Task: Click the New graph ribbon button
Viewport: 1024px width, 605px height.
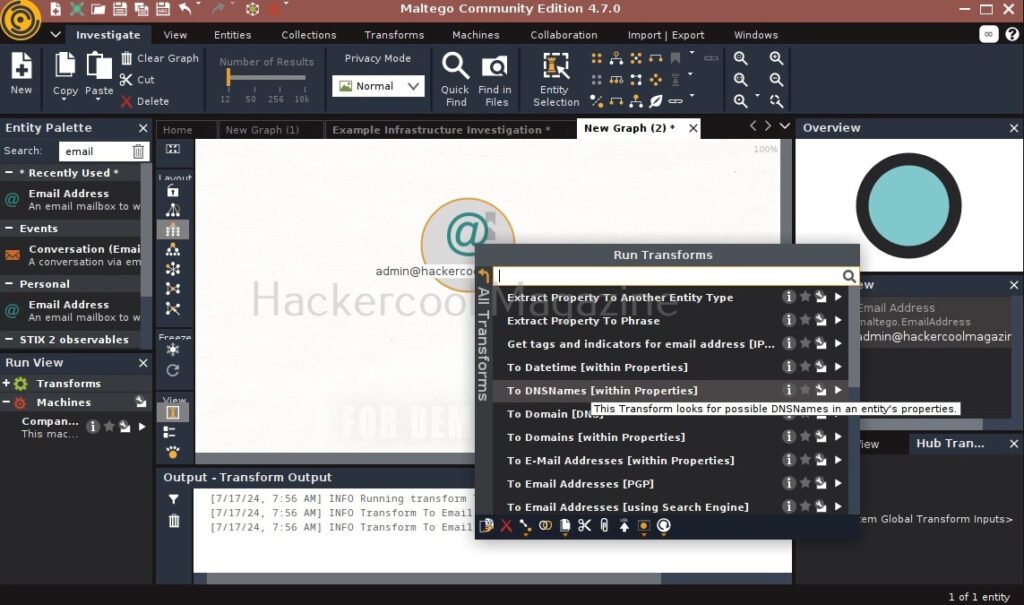Action: (x=21, y=73)
